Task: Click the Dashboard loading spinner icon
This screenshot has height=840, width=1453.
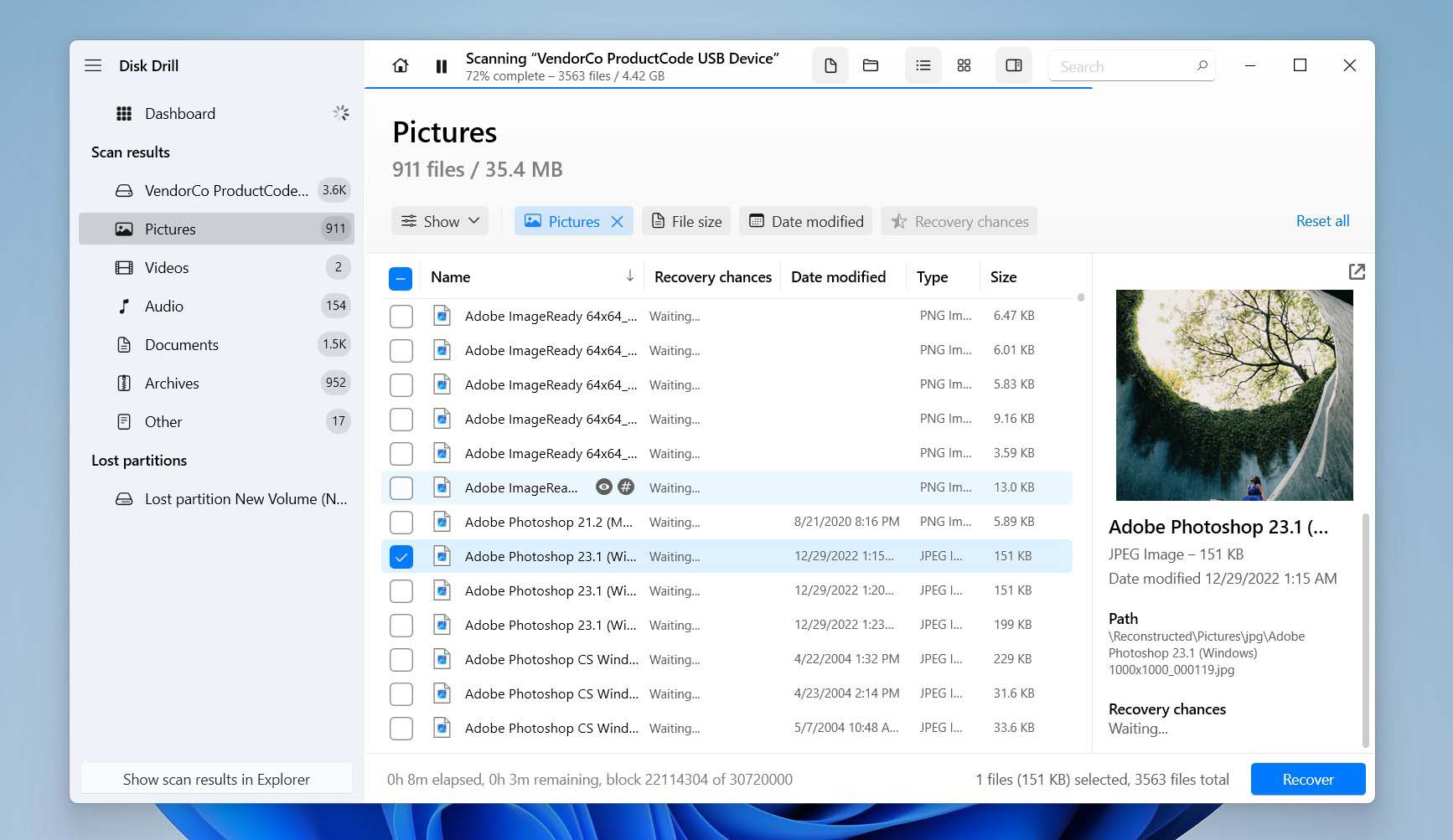Action: pos(341,112)
